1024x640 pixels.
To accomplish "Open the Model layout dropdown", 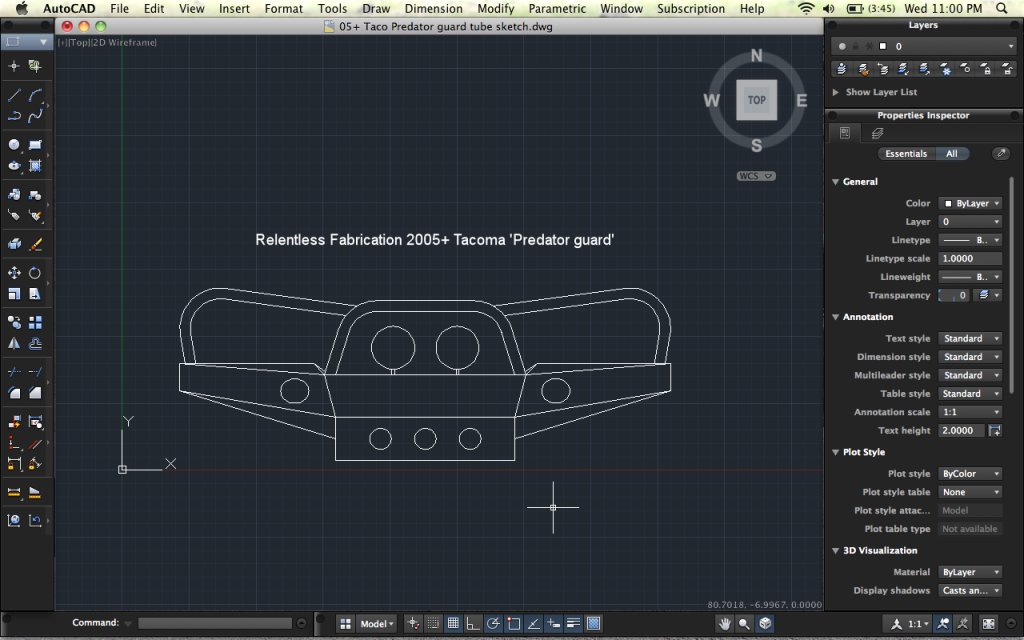I will (x=377, y=624).
